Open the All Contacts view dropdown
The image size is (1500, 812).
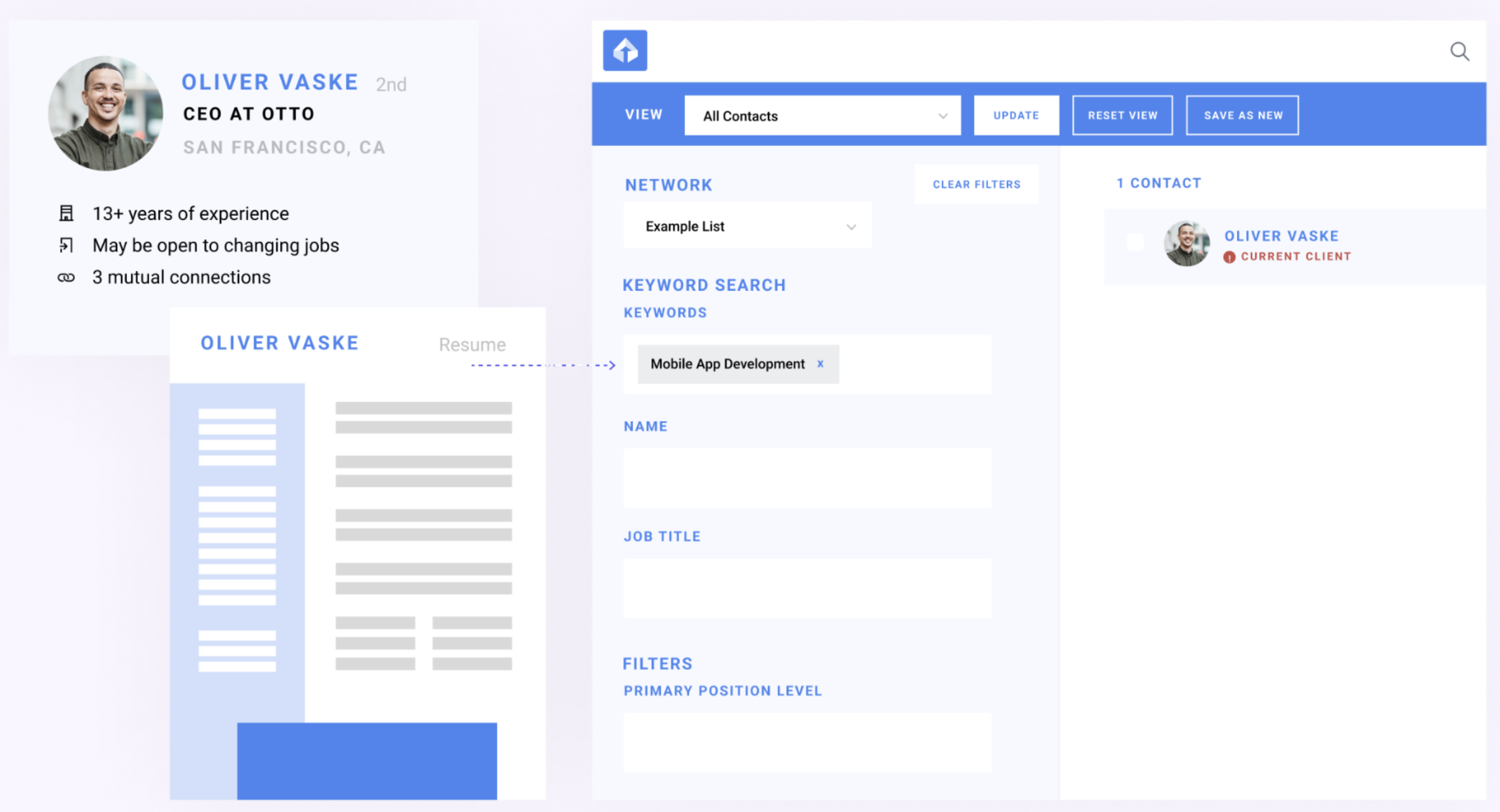pyautogui.click(x=822, y=116)
